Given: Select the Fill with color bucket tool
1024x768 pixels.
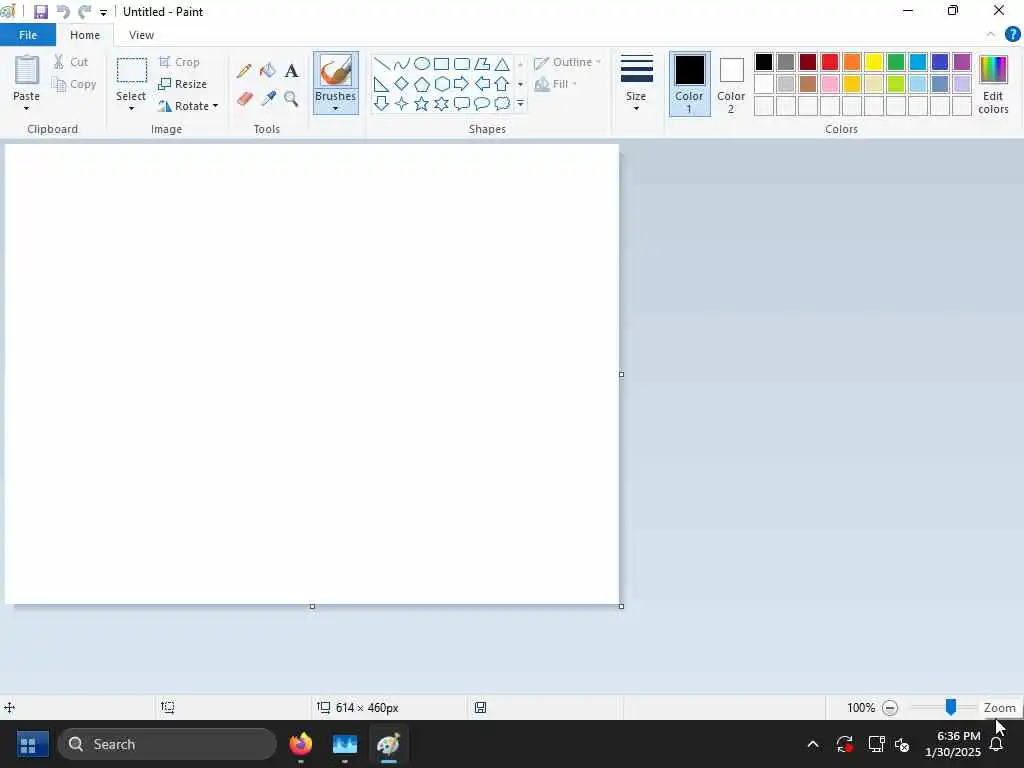Looking at the screenshot, I should point(268,71).
